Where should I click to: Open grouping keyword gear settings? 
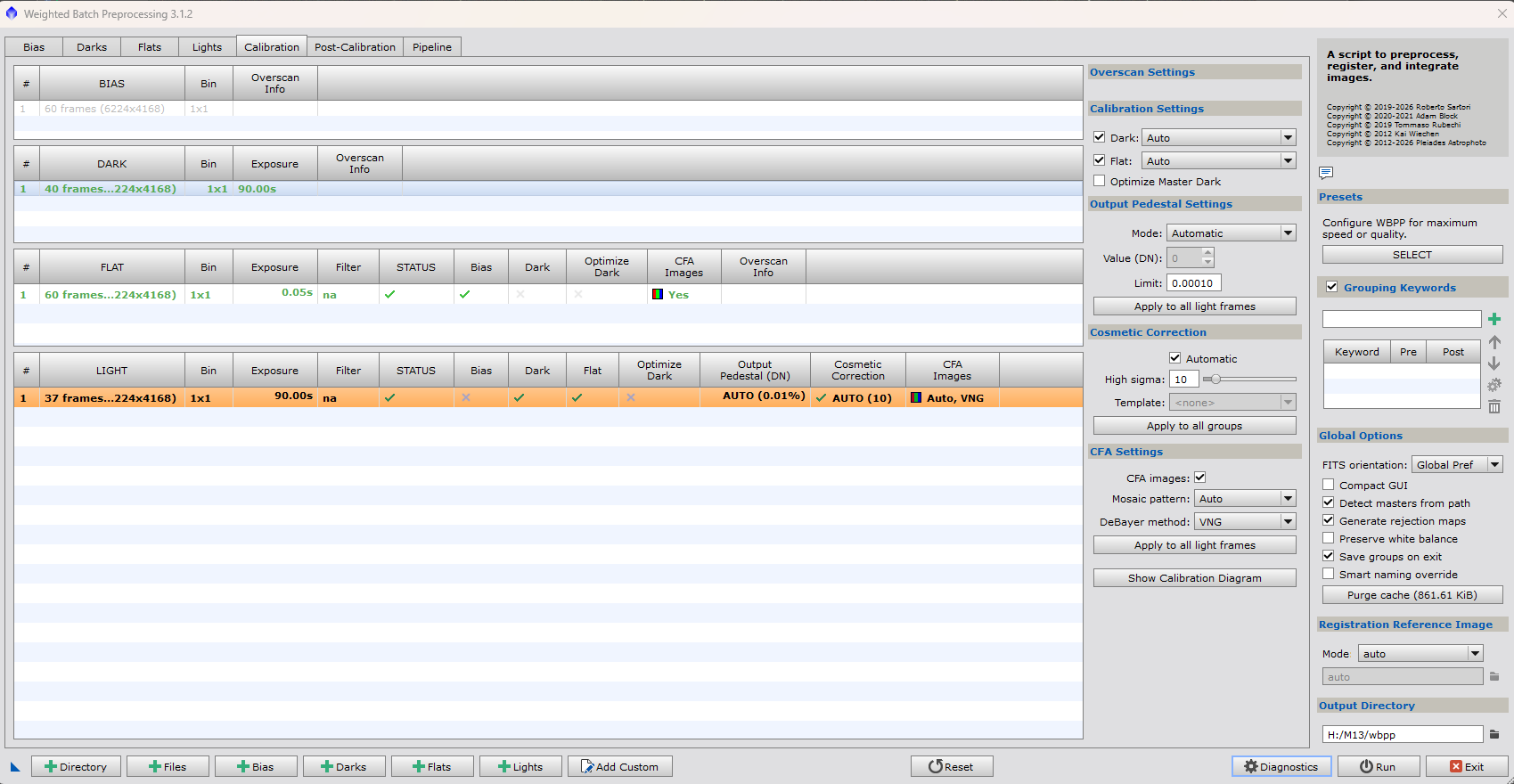pos(1494,385)
